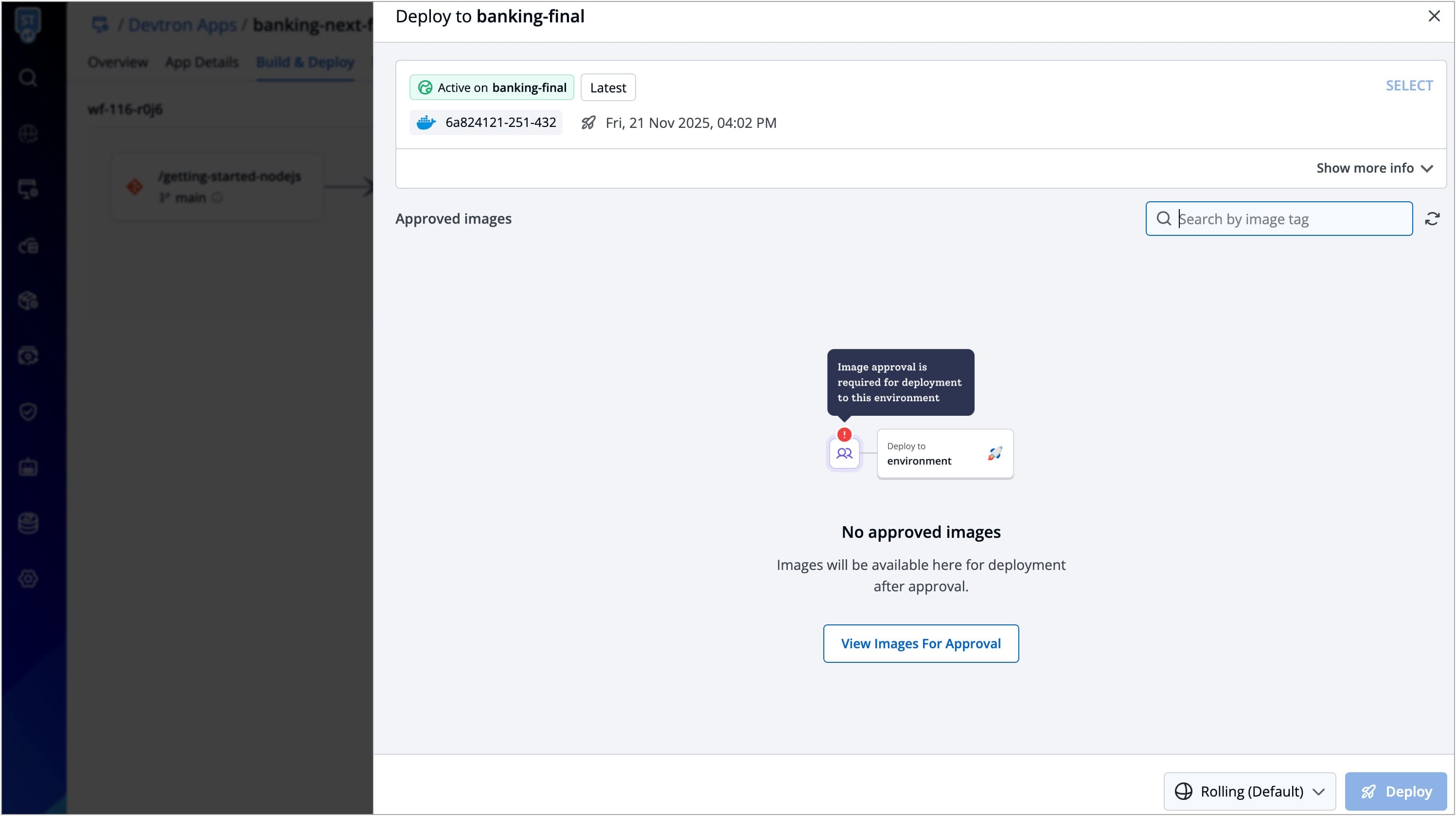This screenshot has width=1456, height=816.
Task: Click View Images For Approval button
Action: [x=920, y=643]
